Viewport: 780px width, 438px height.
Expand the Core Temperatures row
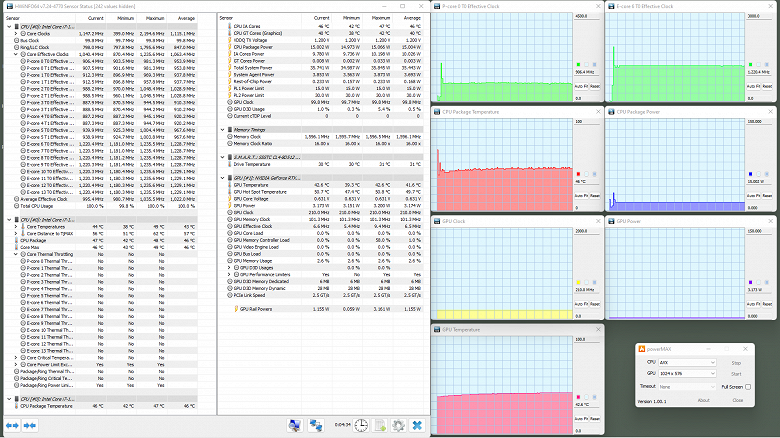16,226
